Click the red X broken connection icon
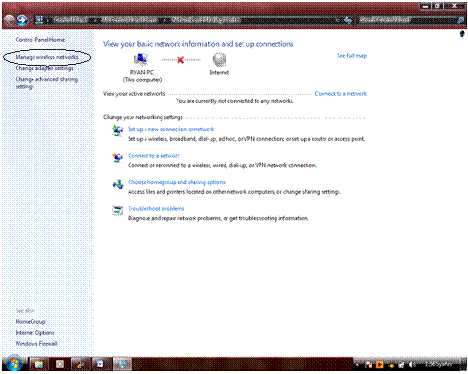Image resolution: width=468 pixels, height=374 pixels. (180, 60)
